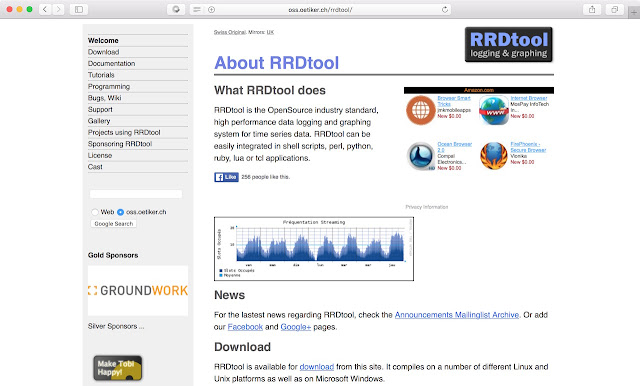Click the www globe Internet Browser icon
Viewport: 640px width, 386px height.
[x=494, y=110]
